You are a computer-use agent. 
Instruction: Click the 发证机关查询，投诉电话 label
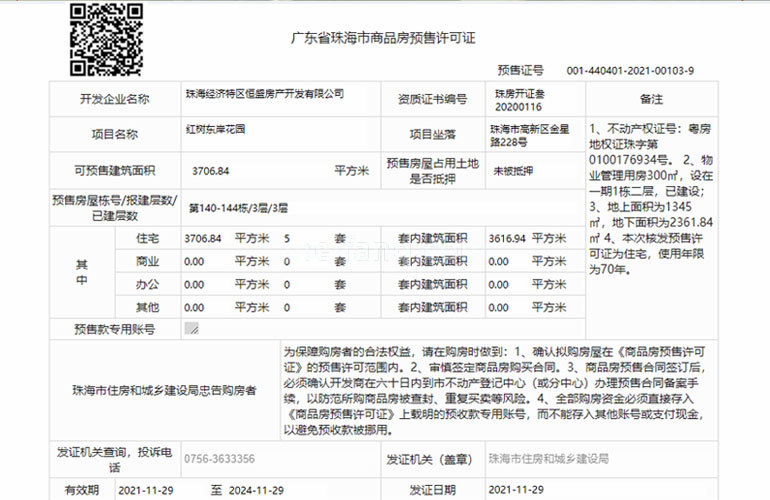pyautogui.click(x=115, y=459)
